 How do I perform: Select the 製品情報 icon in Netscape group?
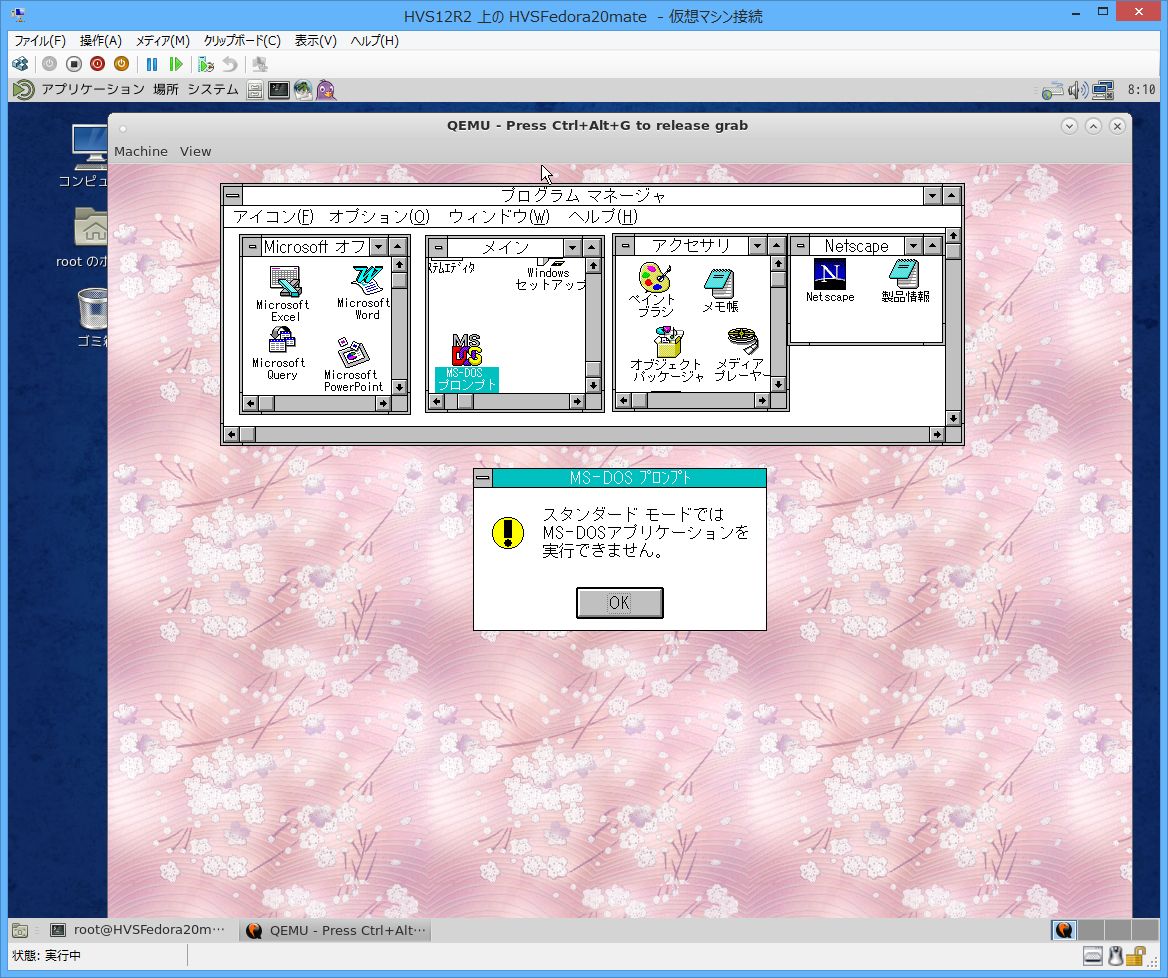coord(905,281)
